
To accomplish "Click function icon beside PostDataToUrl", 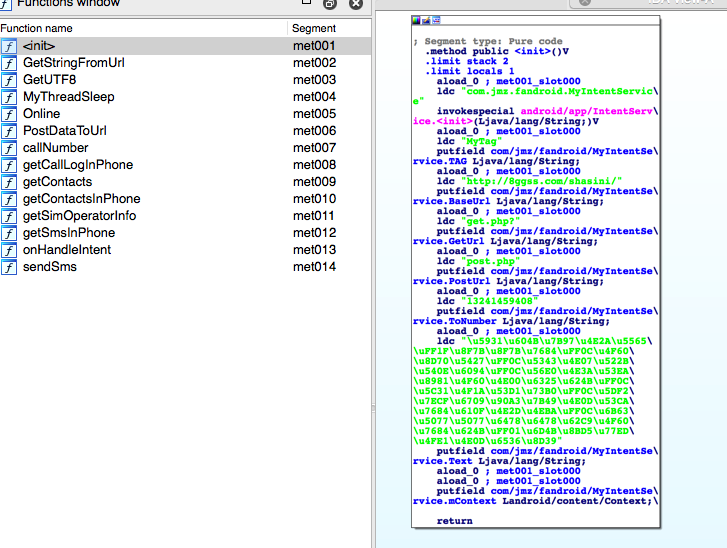I will pos(9,131).
